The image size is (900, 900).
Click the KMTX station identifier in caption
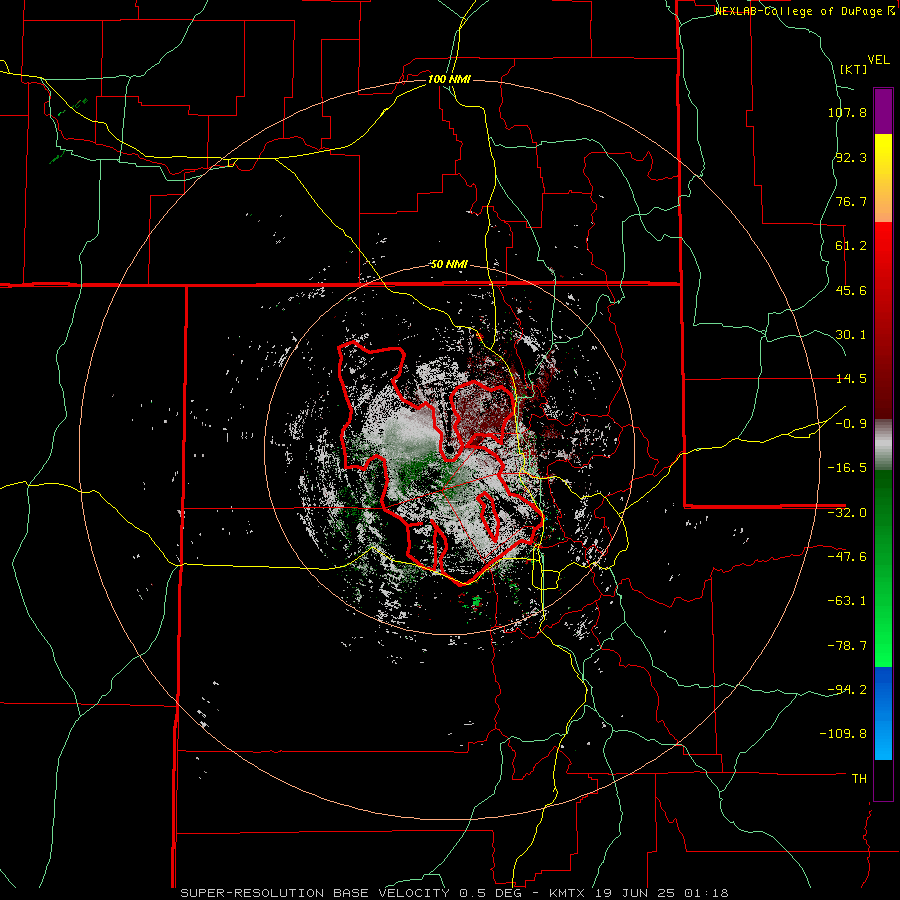click(x=569, y=893)
